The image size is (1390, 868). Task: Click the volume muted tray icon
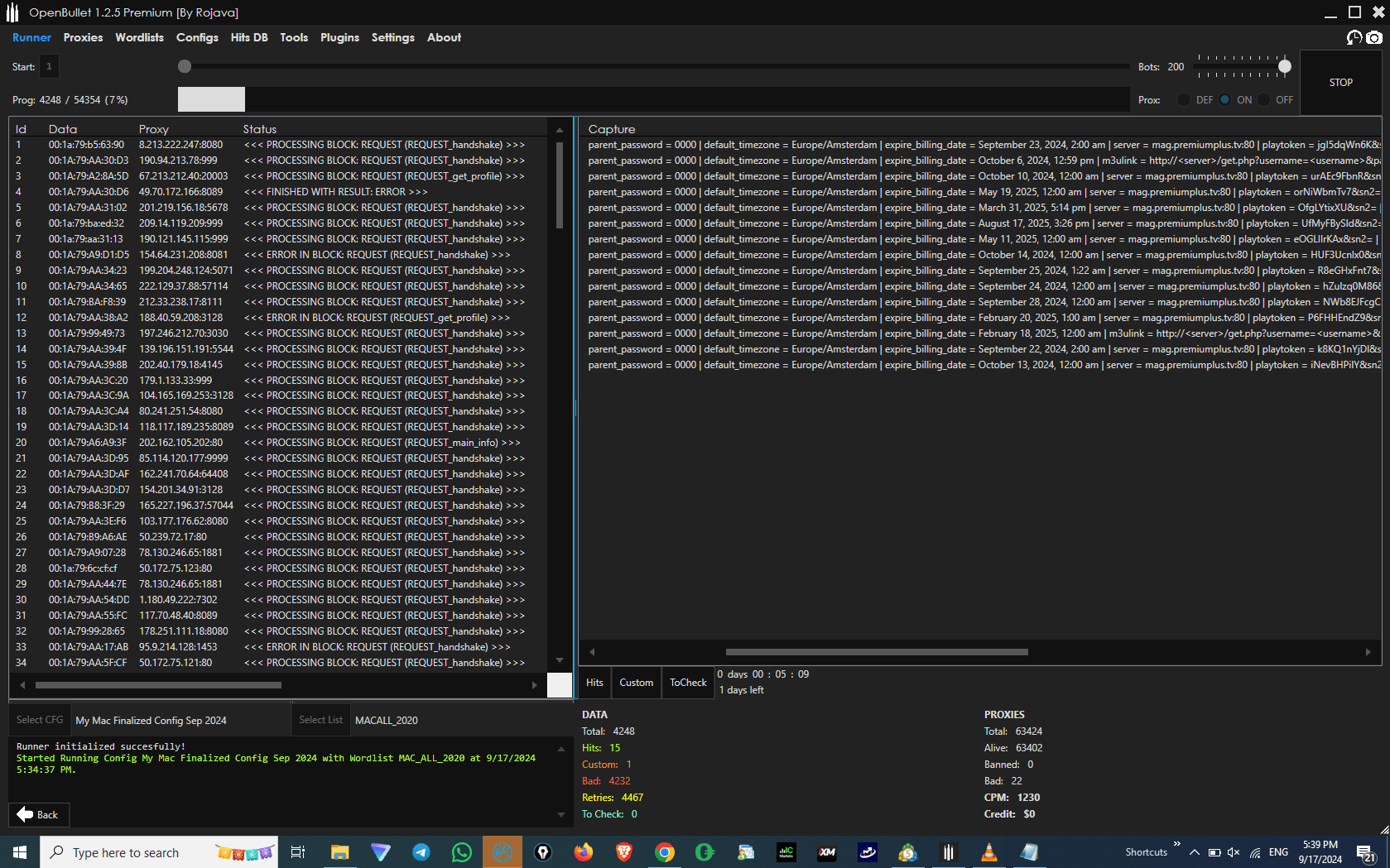[1234, 852]
